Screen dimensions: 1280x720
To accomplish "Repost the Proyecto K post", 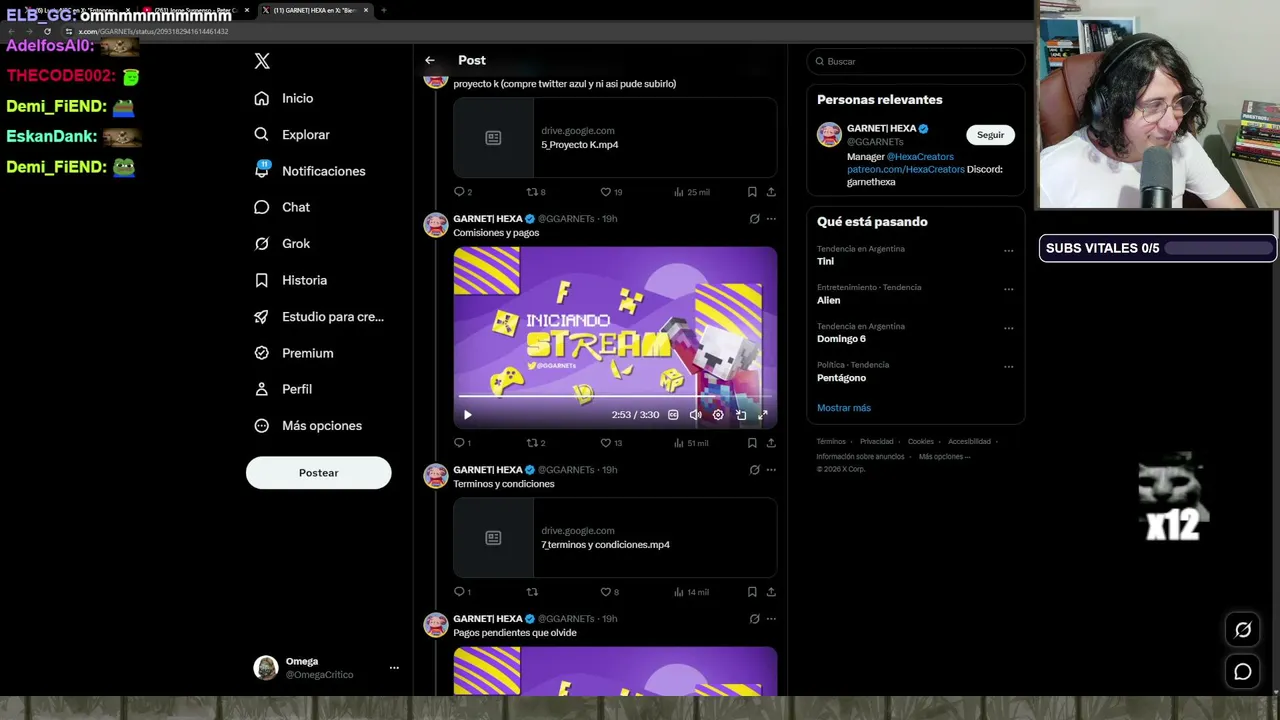I will click(x=533, y=191).
